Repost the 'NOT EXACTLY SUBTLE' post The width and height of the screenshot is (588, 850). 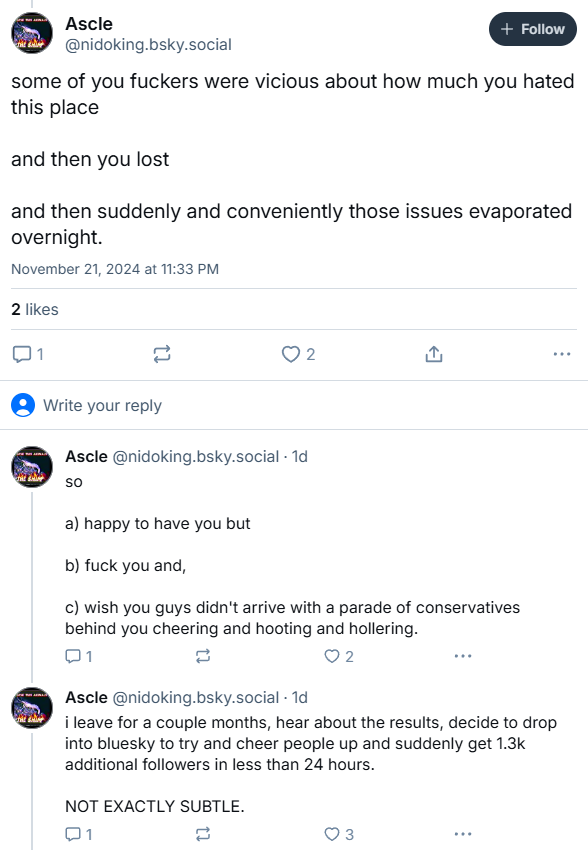tap(203, 834)
